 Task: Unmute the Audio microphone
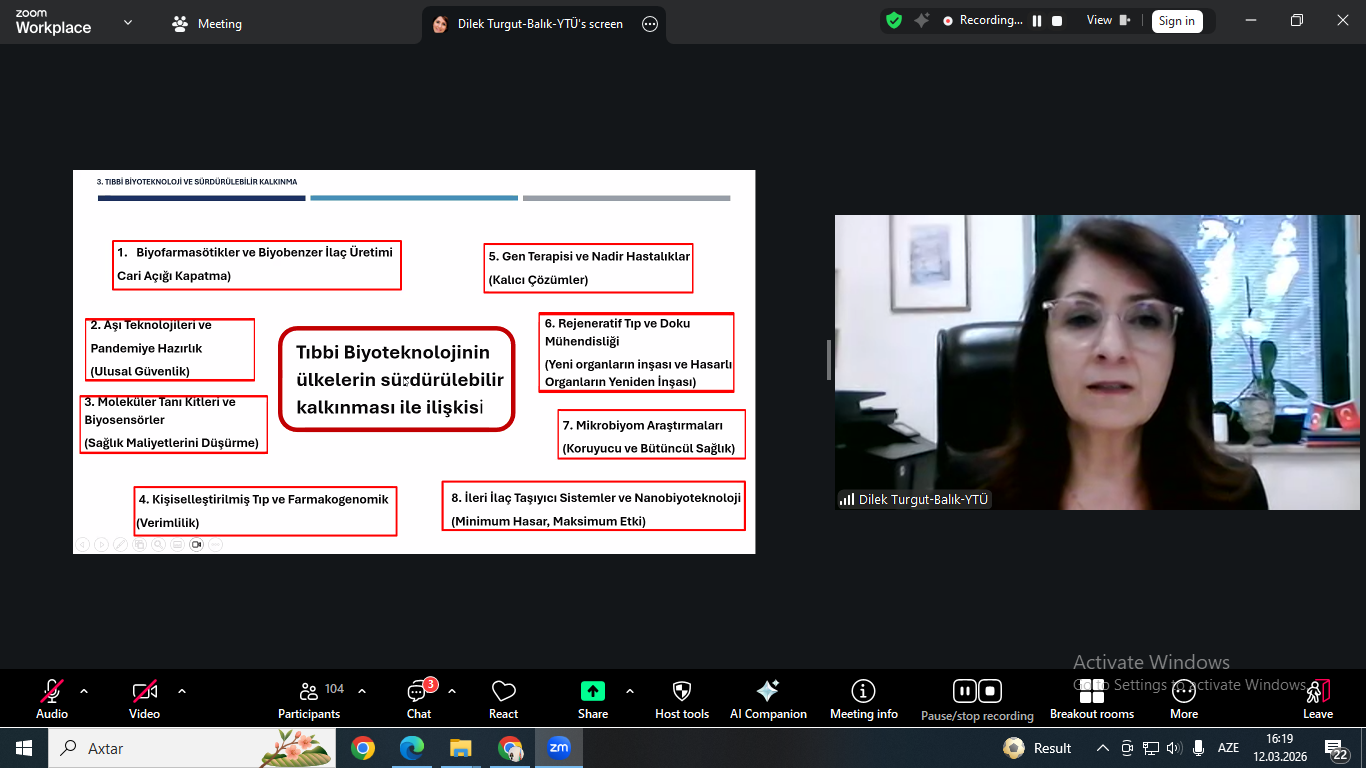(52, 699)
